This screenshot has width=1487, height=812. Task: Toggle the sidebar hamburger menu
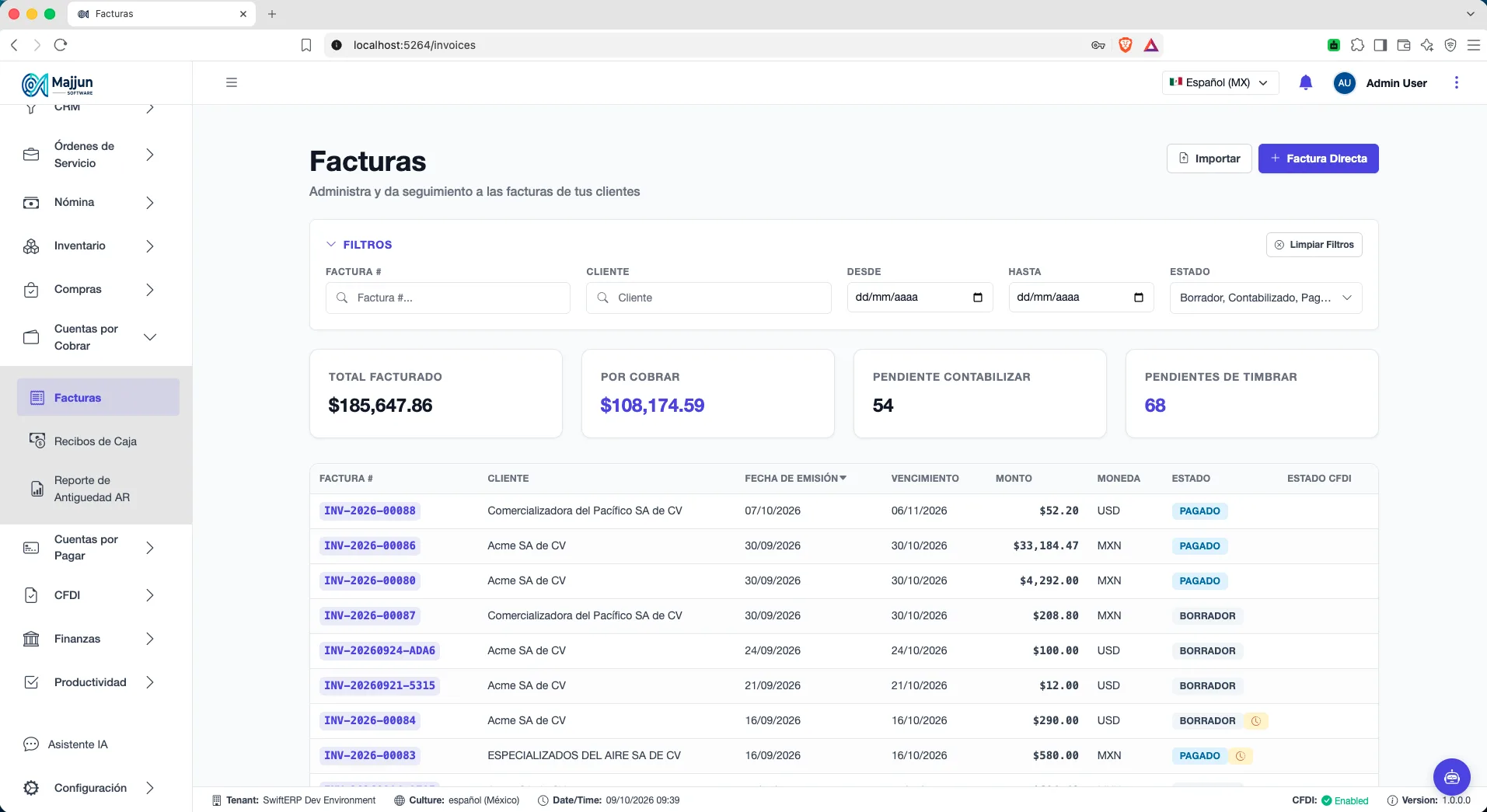click(x=232, y=82)
